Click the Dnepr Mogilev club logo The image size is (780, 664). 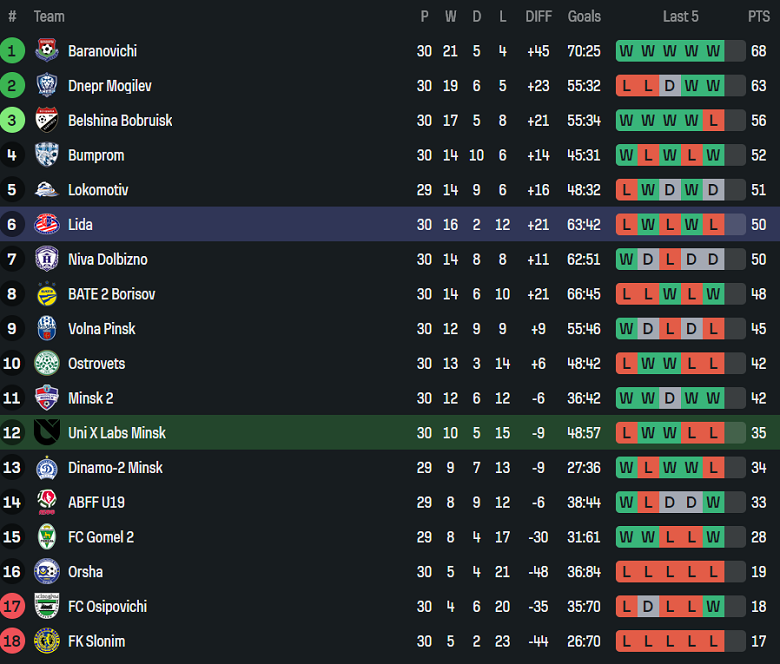(x=47, y=86)
